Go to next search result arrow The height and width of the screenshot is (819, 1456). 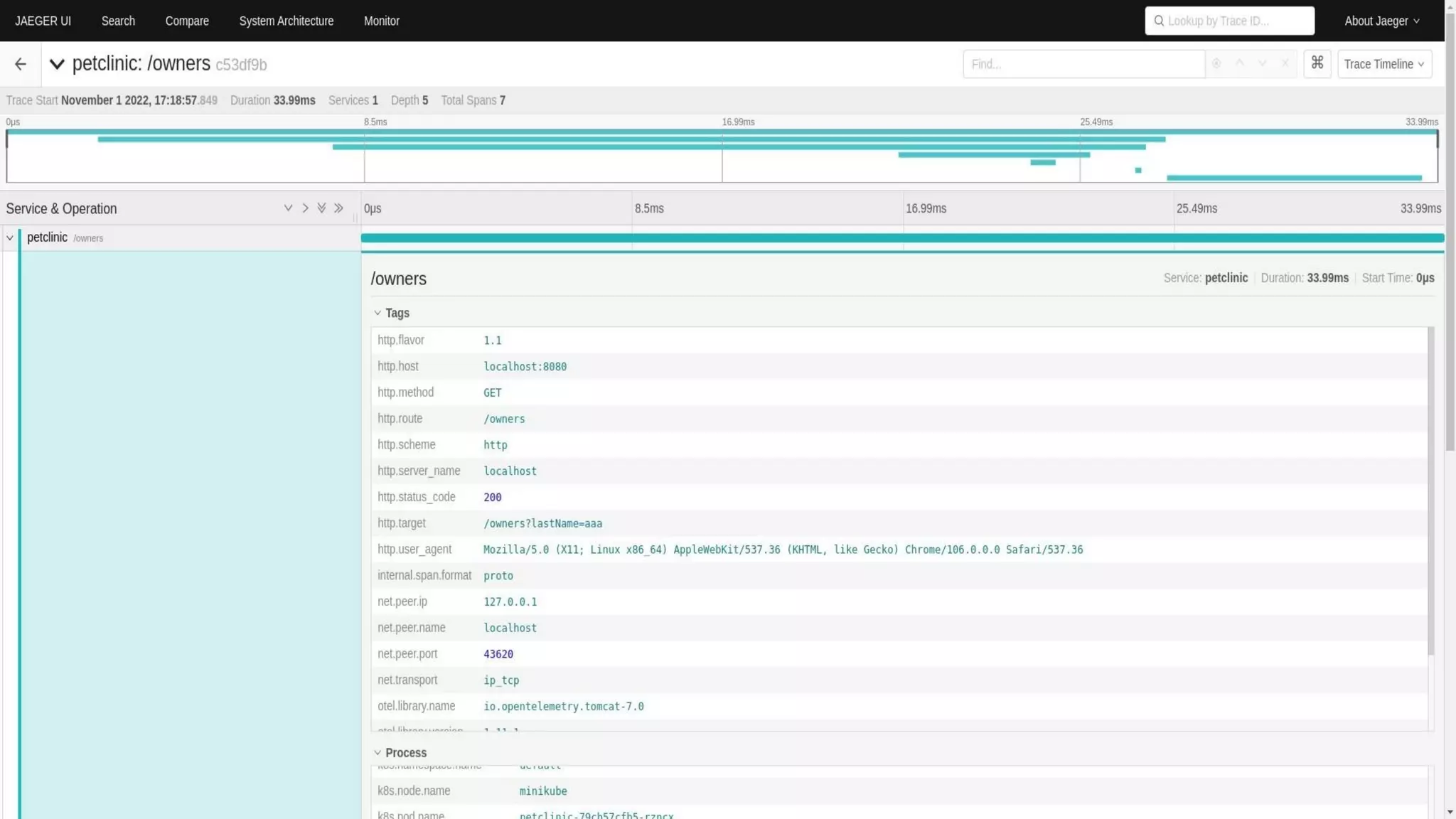coord(1262,64)
